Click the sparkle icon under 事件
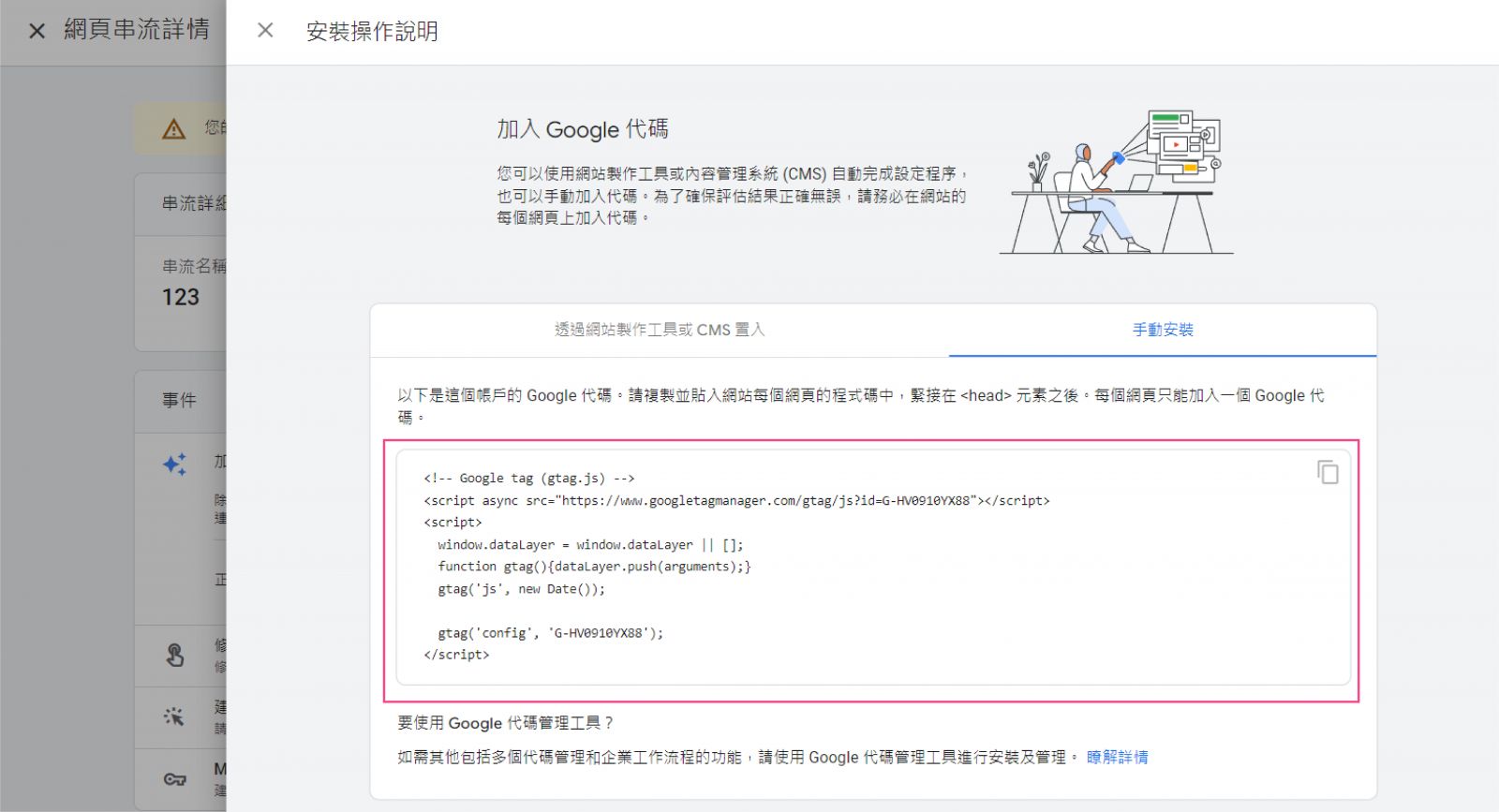Image resolution: width=1499 pixels, height=812 pixels. (175, 464)
